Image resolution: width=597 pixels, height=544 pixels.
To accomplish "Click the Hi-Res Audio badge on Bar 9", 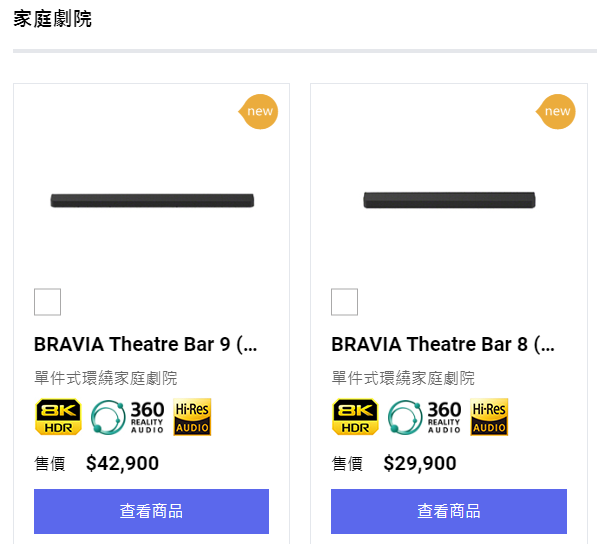I will 192,417.
